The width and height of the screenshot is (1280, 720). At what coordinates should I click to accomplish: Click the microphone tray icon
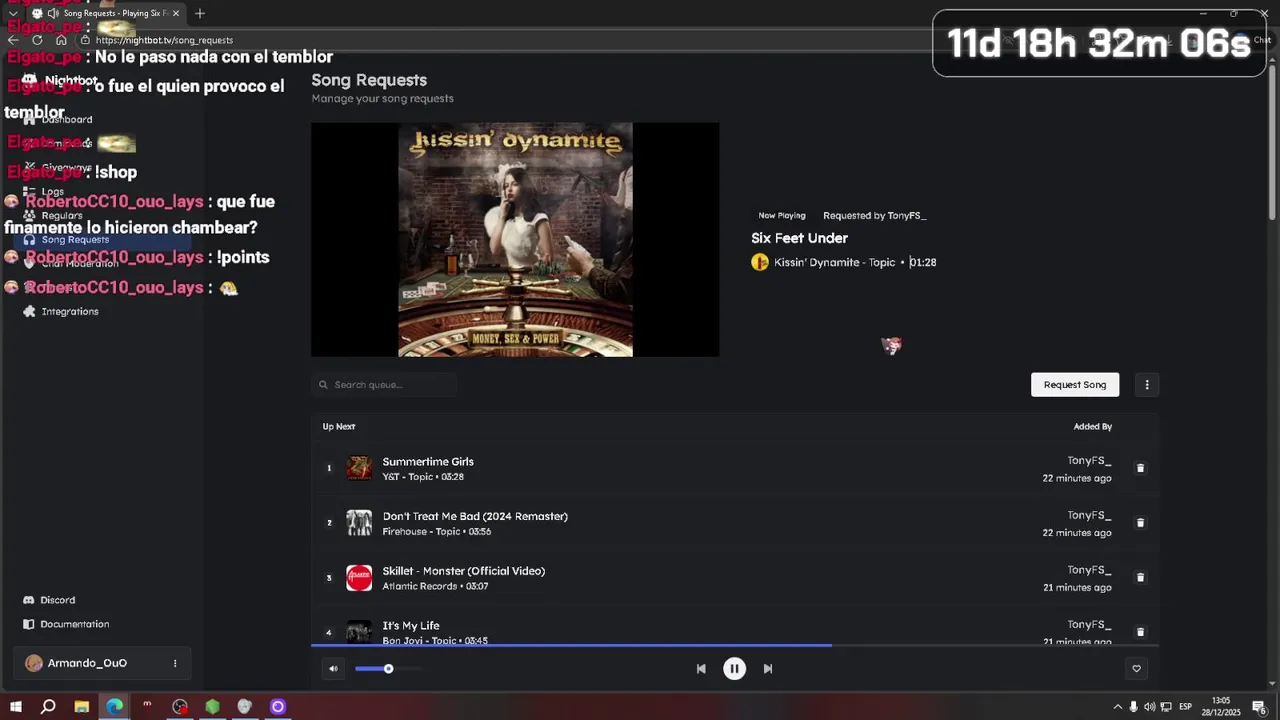[1133, 707]
